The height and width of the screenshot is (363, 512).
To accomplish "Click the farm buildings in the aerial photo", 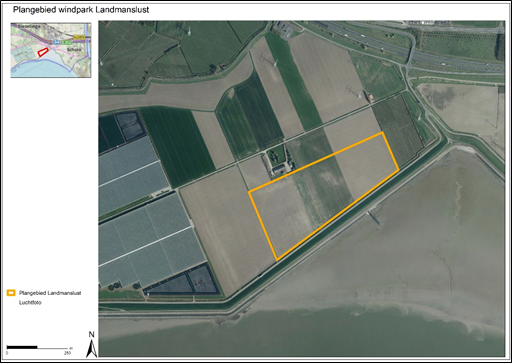I will point(282,168).
